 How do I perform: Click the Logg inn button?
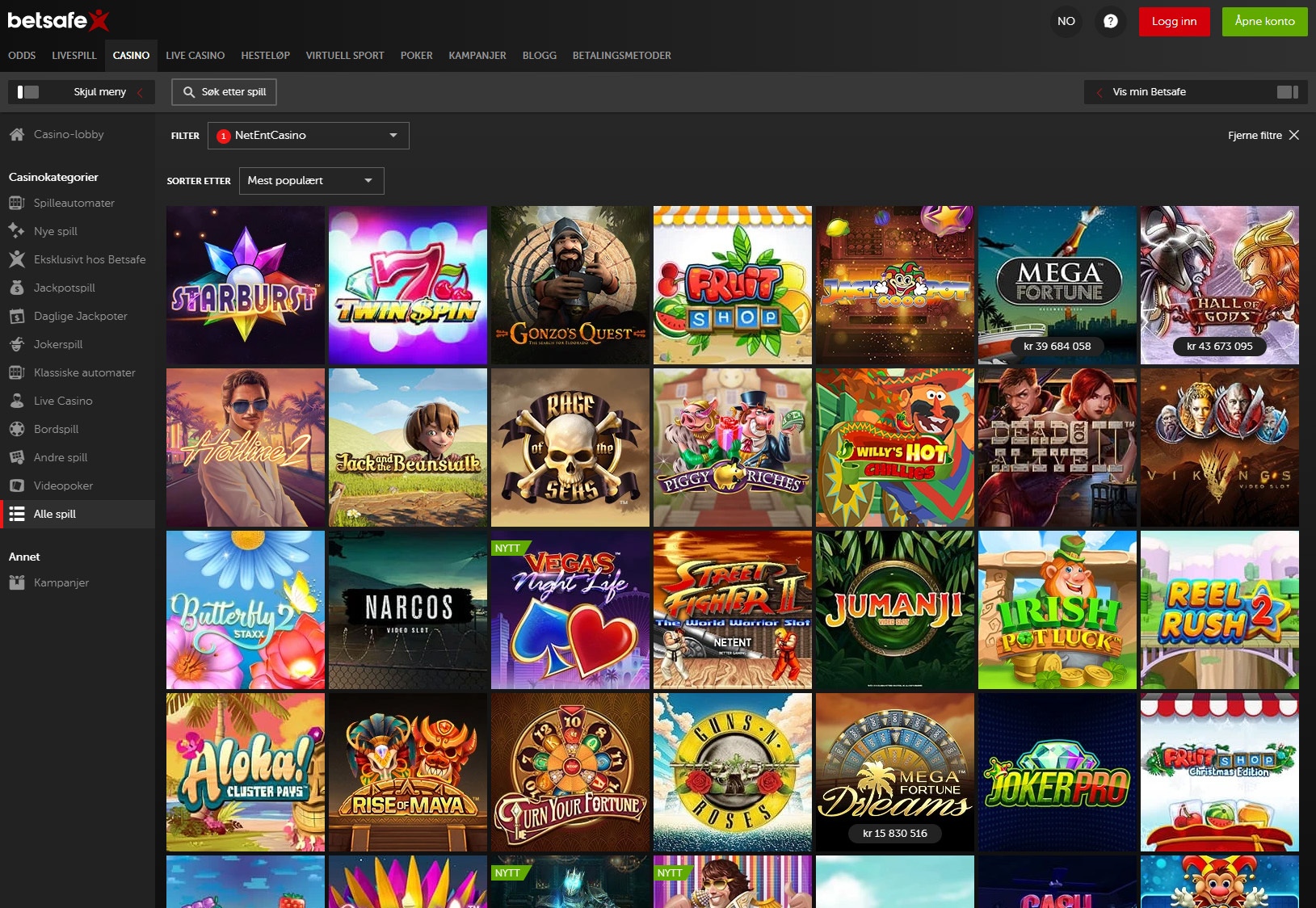[1174, 21]
